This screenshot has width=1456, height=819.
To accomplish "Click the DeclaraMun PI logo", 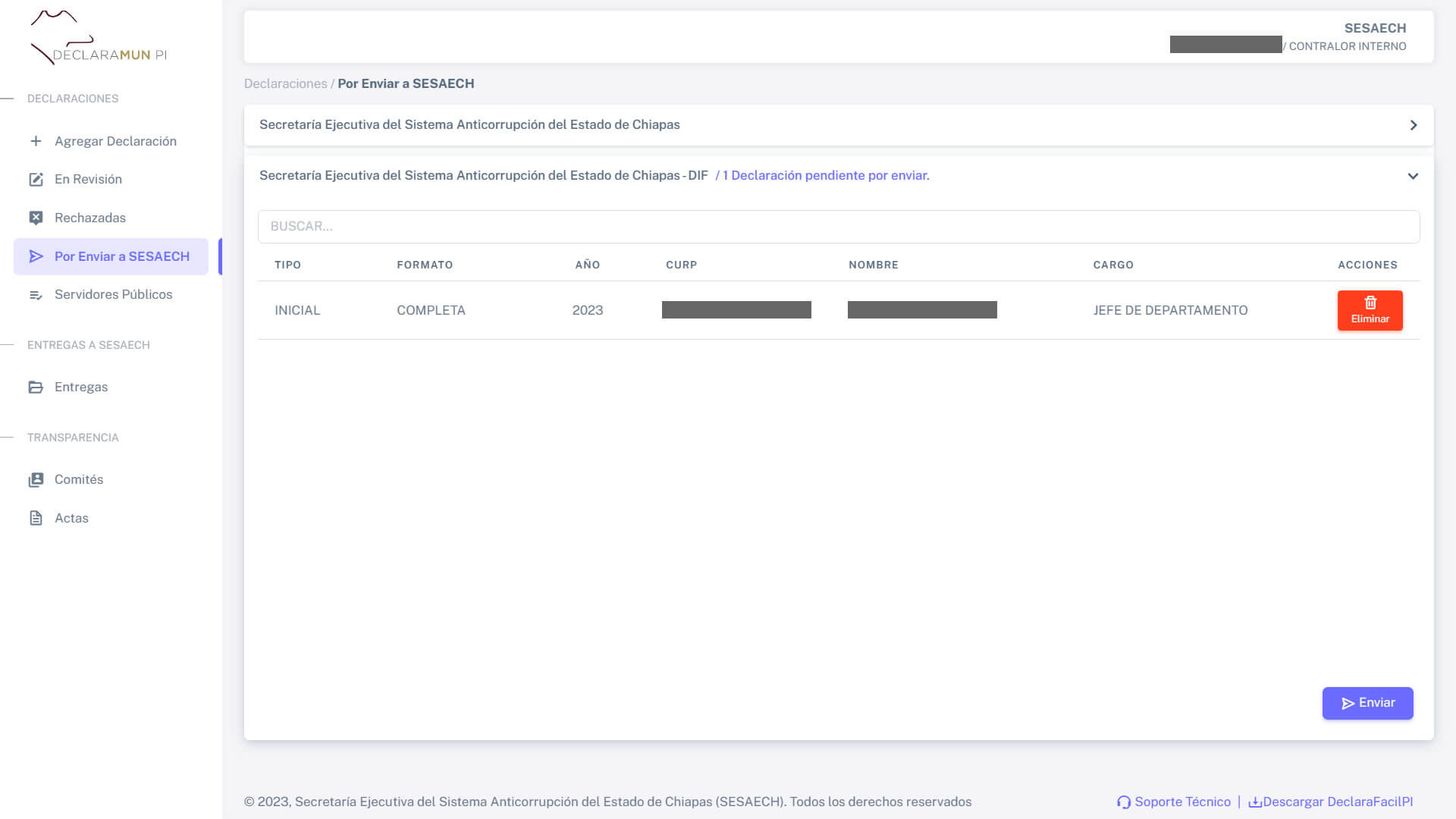I will (x=98, y=38).
